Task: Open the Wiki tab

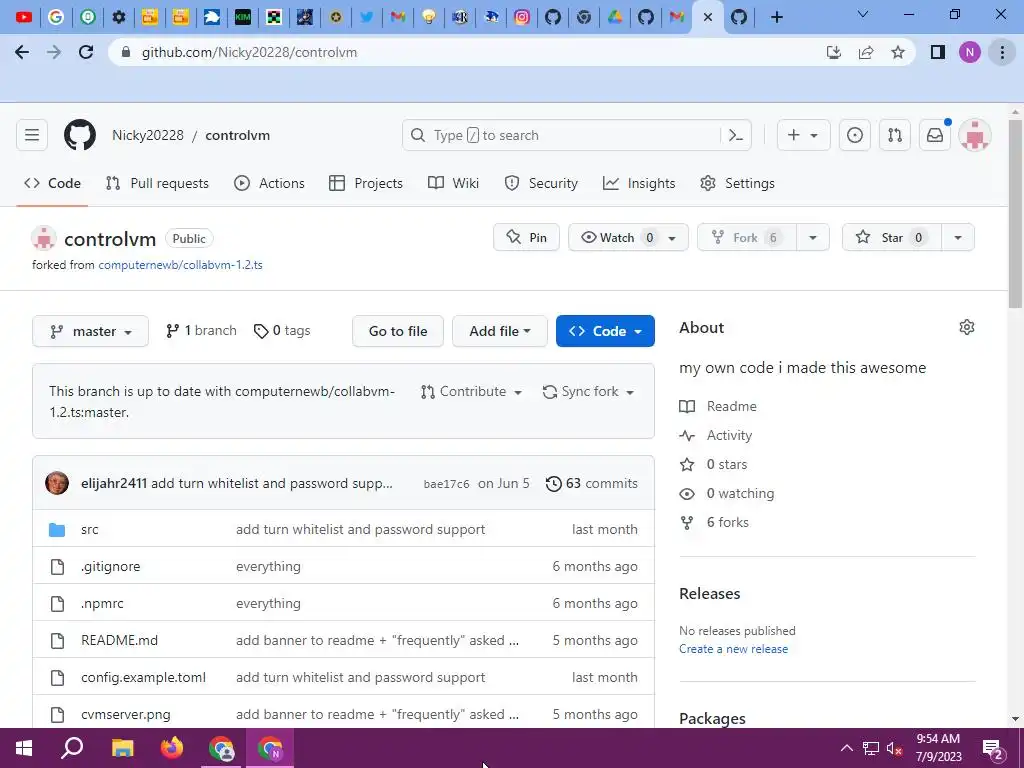Action: click(453, 184)
